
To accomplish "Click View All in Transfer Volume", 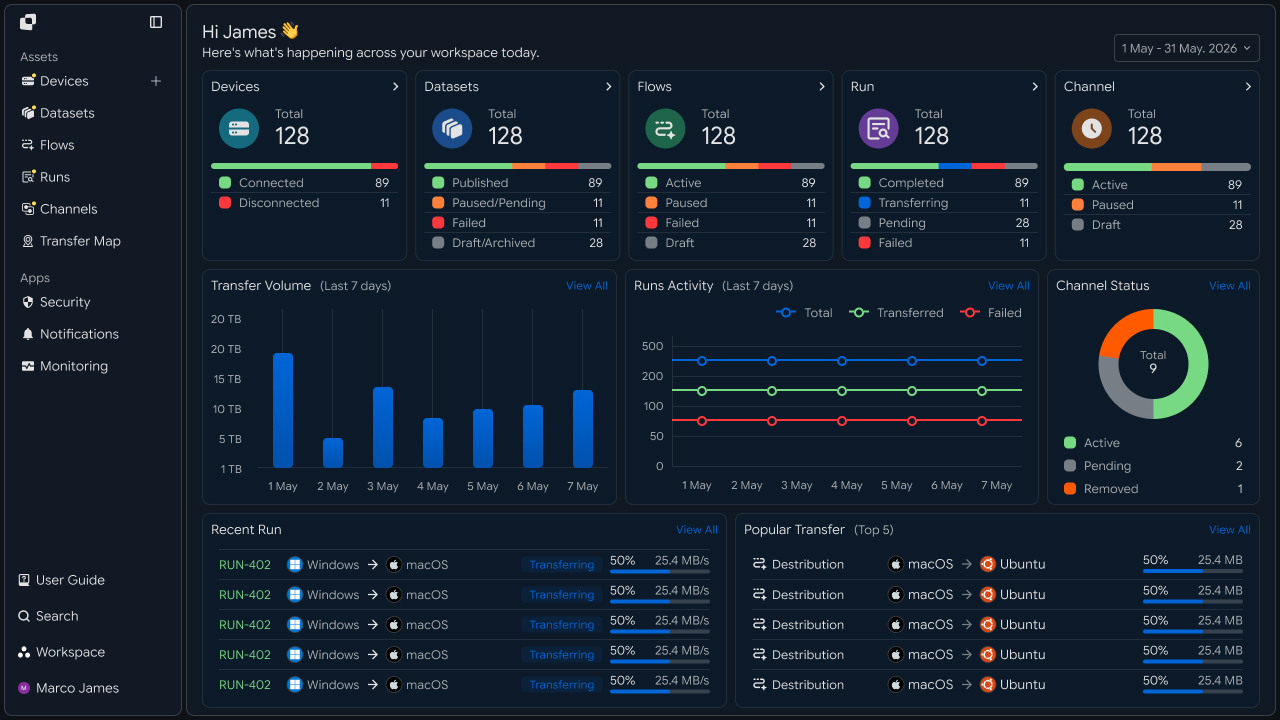I will [x=587, y=286].
